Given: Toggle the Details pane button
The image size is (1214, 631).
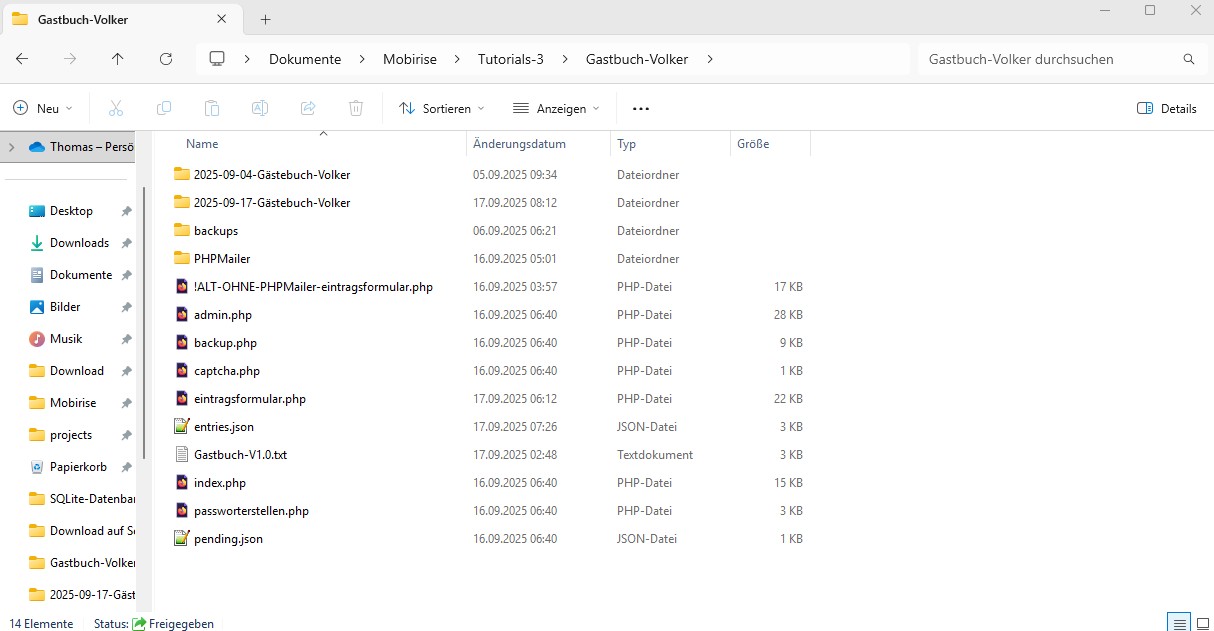Looking at the screenshot, I should (1167, 108).
